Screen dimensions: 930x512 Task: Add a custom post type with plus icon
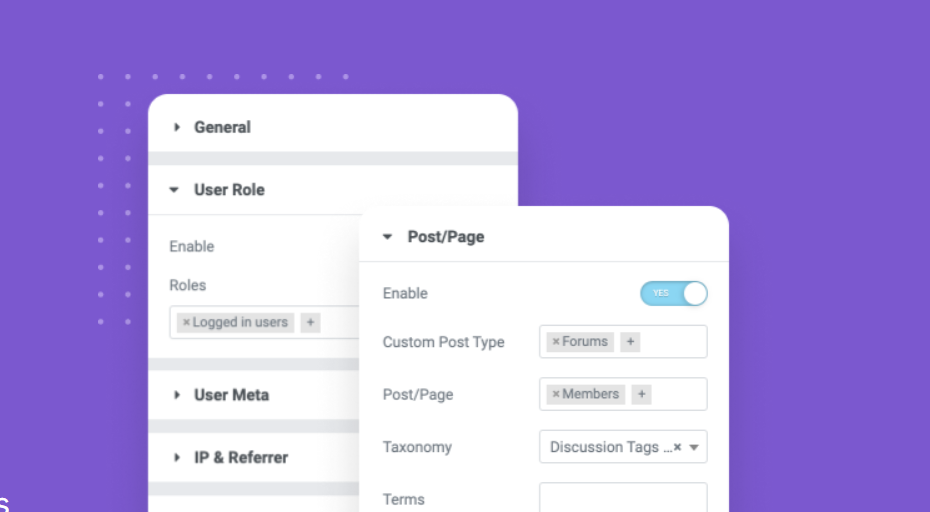(x=630, y=342)
